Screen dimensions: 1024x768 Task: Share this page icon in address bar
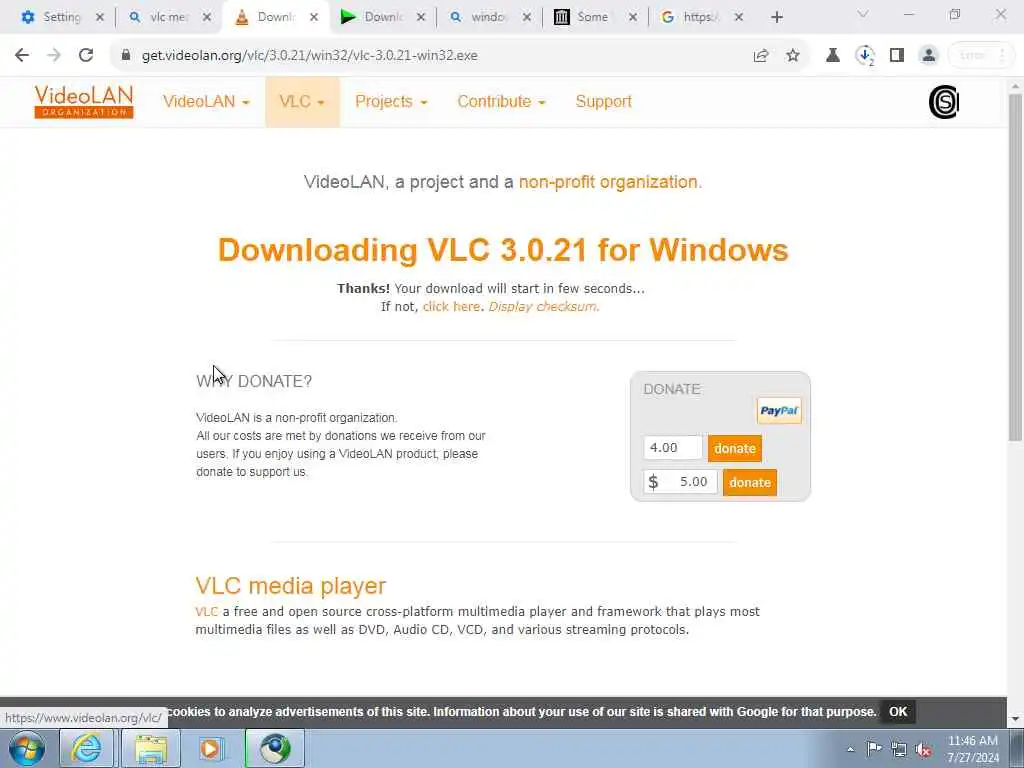coord(761,56)
